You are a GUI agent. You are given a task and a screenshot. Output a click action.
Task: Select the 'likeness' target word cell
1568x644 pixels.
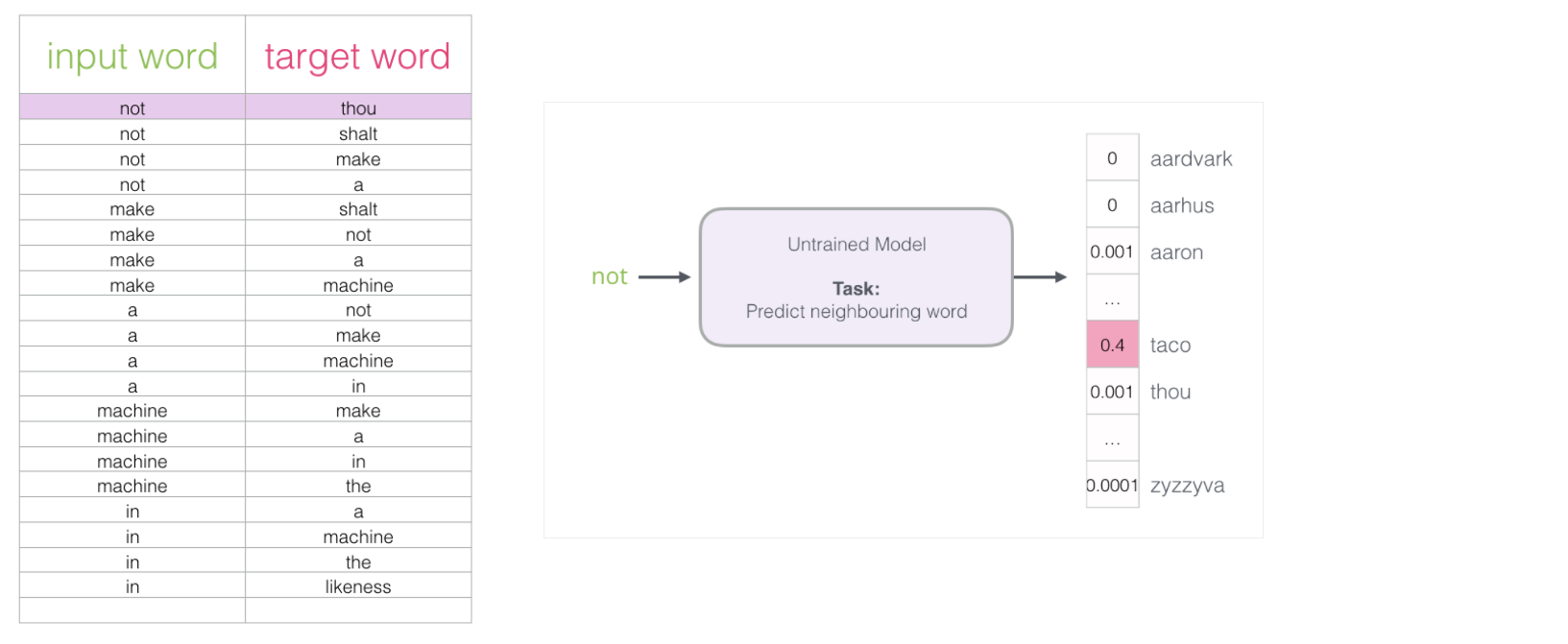click(x=358, y=586)
